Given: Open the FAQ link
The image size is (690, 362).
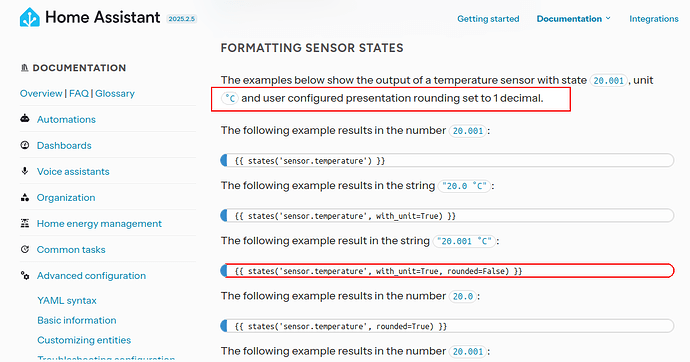Looking at the screenshot, I should point(79,93).
